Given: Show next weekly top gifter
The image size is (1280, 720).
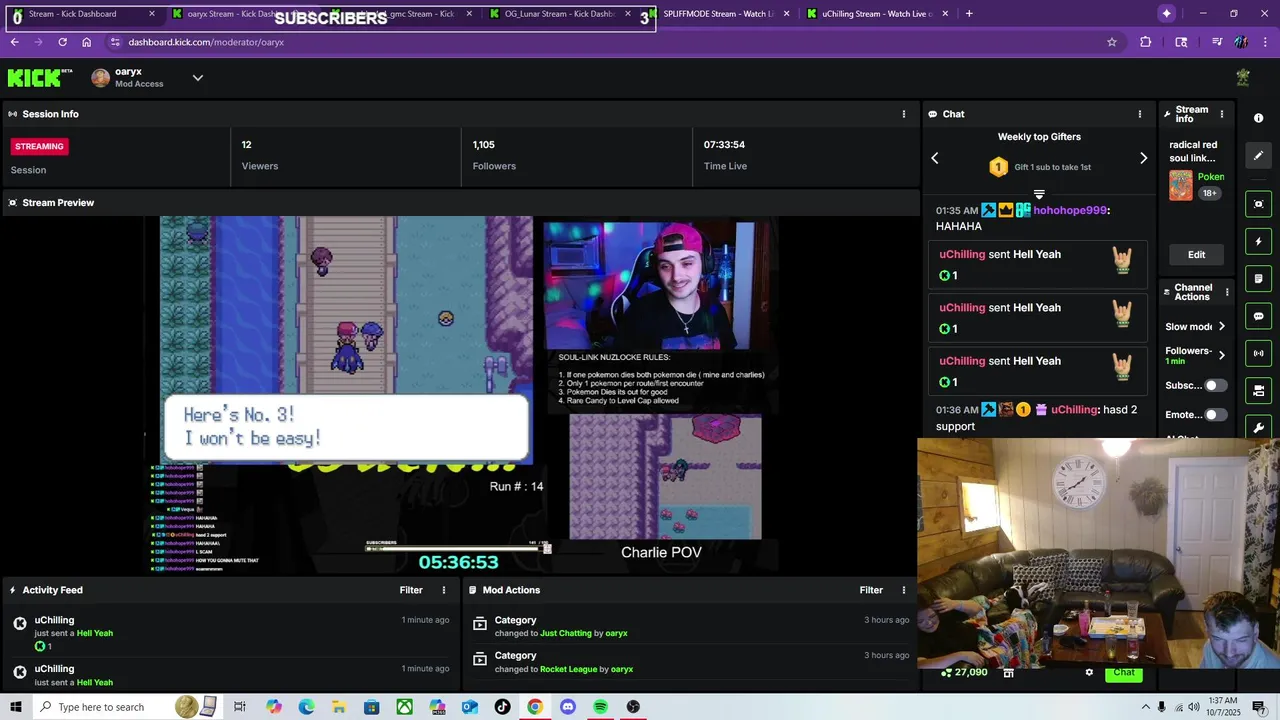Looking at the screenshot, I should coord(1143,158).
